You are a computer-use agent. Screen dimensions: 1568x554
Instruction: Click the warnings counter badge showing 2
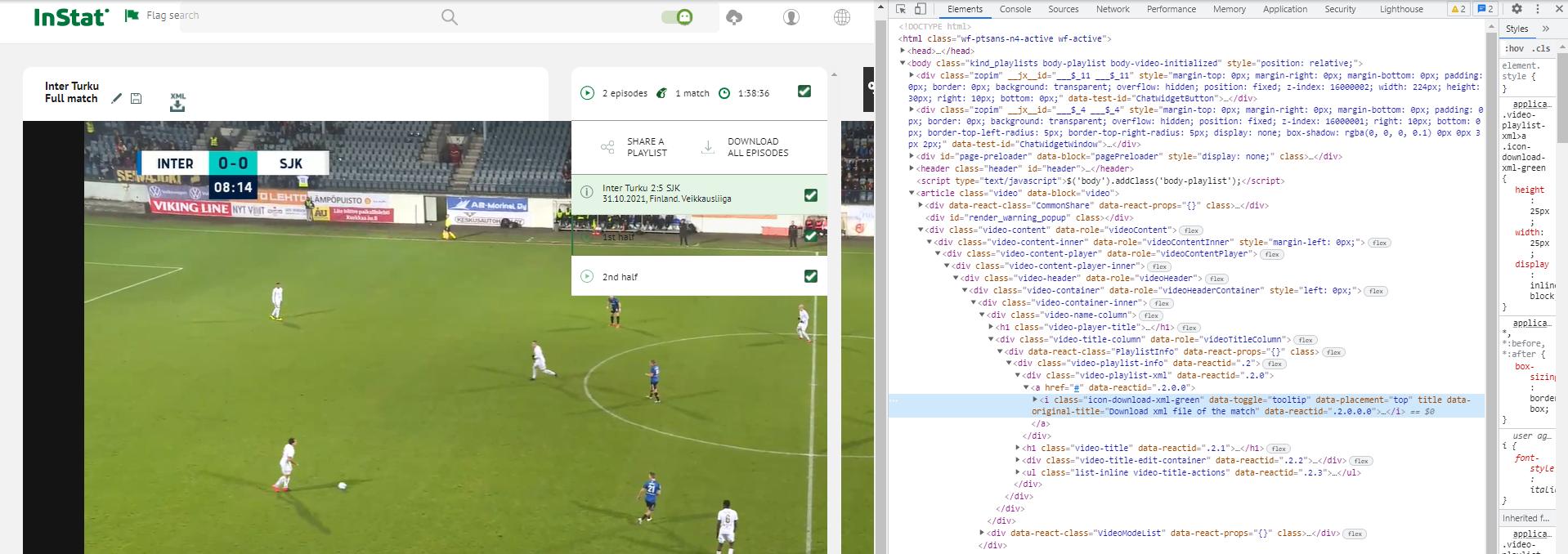[x=1458, y=9]
